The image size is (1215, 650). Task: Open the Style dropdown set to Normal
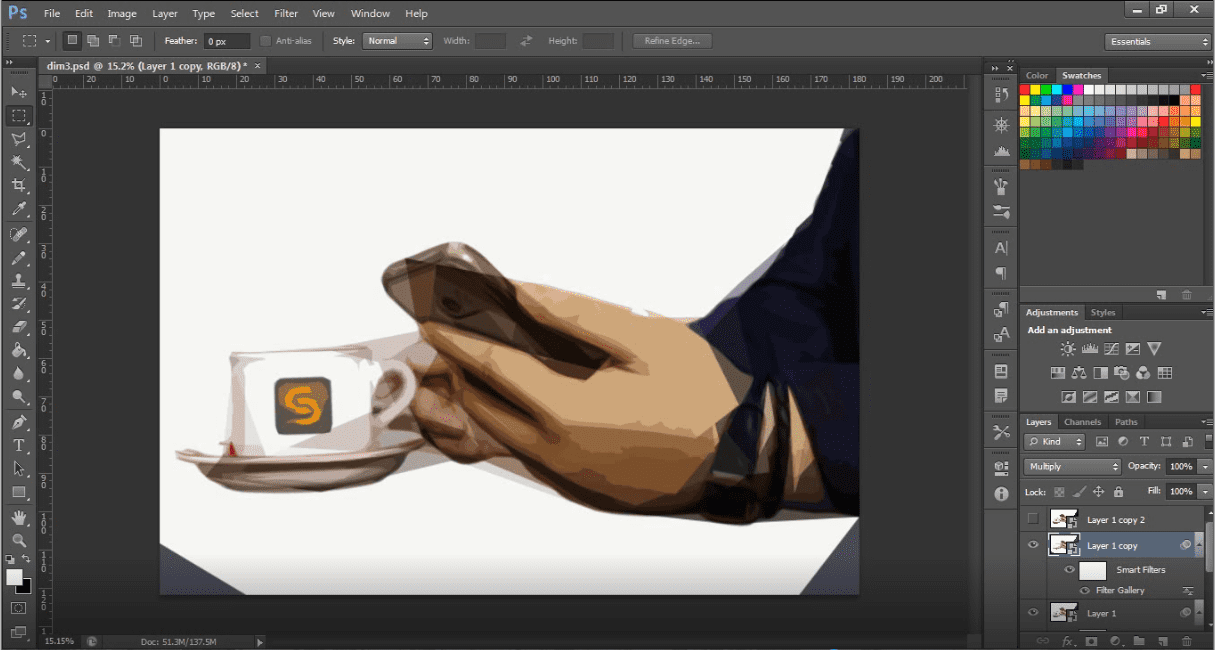(x=397, y=41)
